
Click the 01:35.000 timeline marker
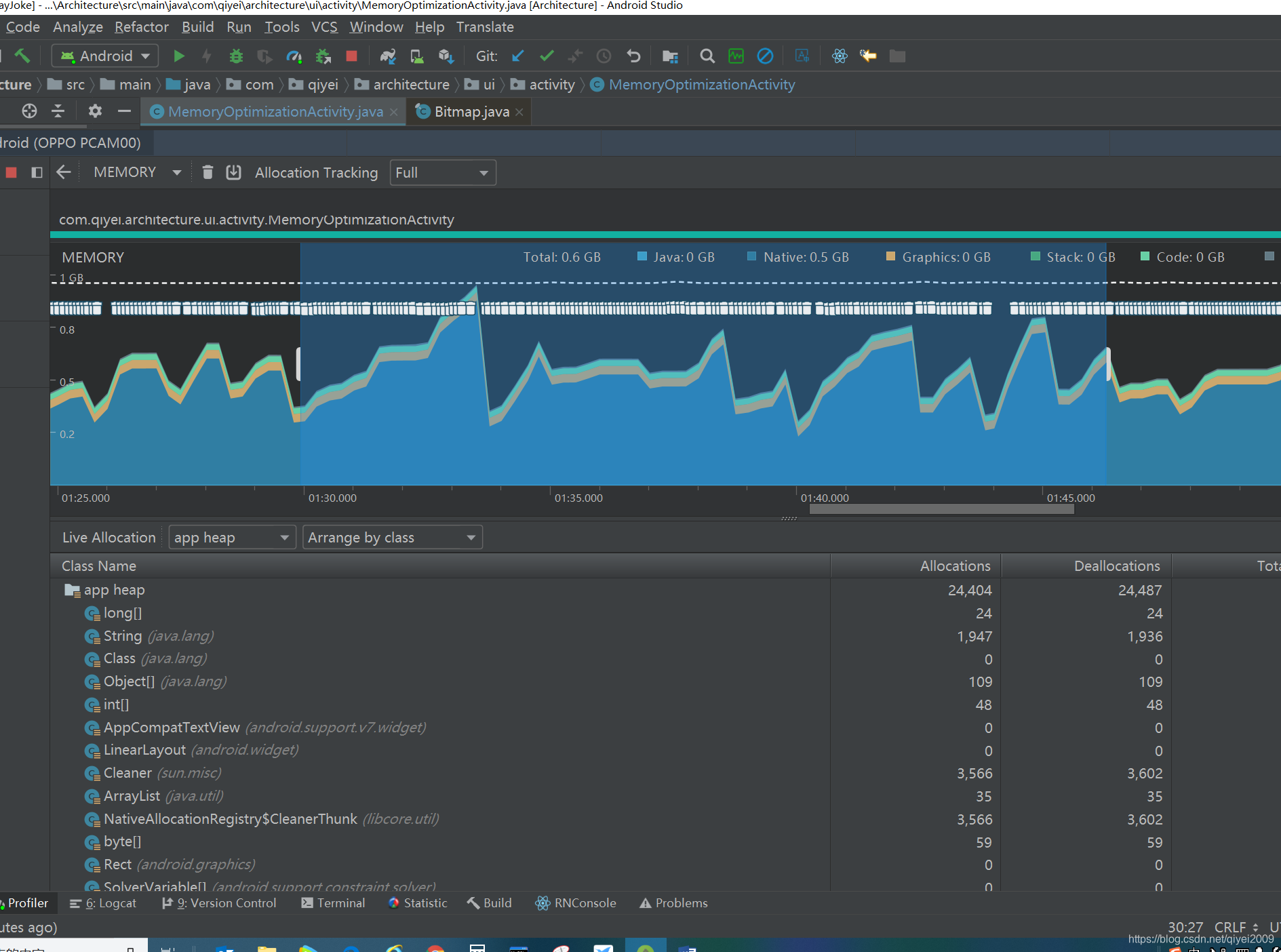pyautogui.click(x=578, y=498)
